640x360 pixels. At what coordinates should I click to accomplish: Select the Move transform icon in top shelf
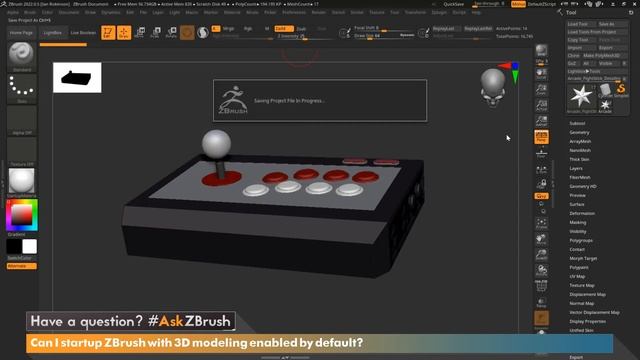point(140,33)
